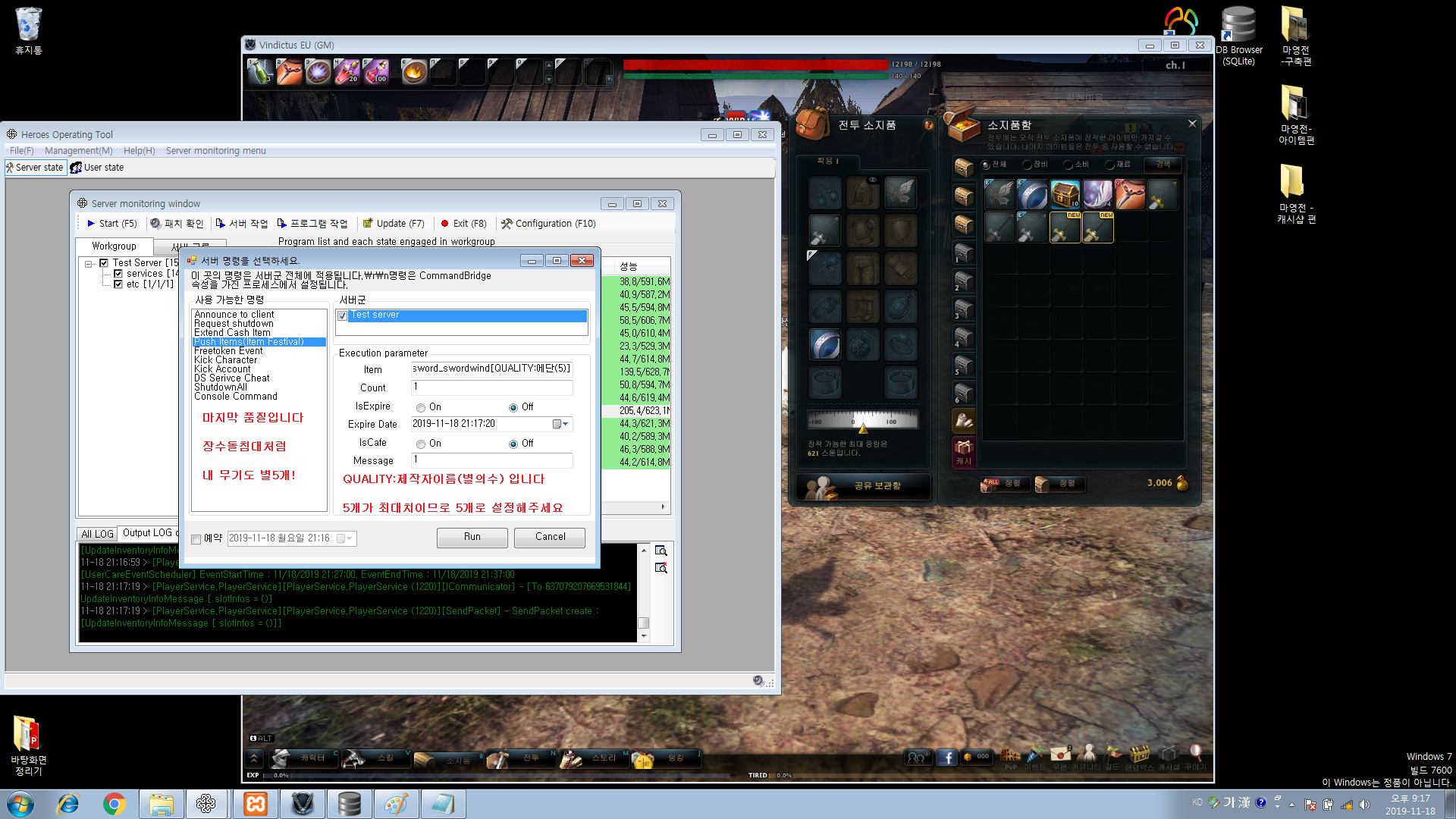
Task: Open Help(H) menu
Action: (139, 151)
